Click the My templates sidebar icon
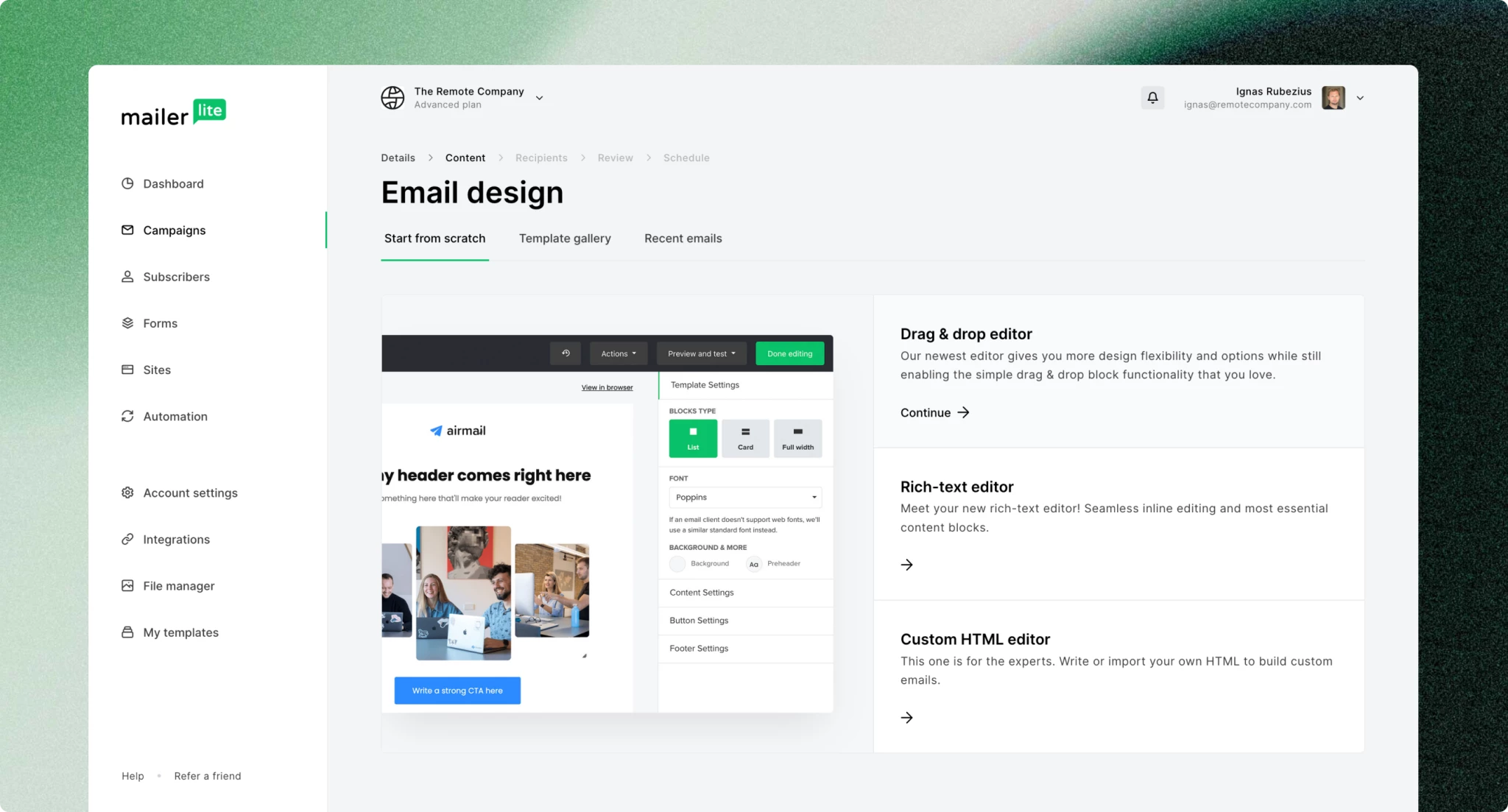1508x812 pixels. [127, 632]
